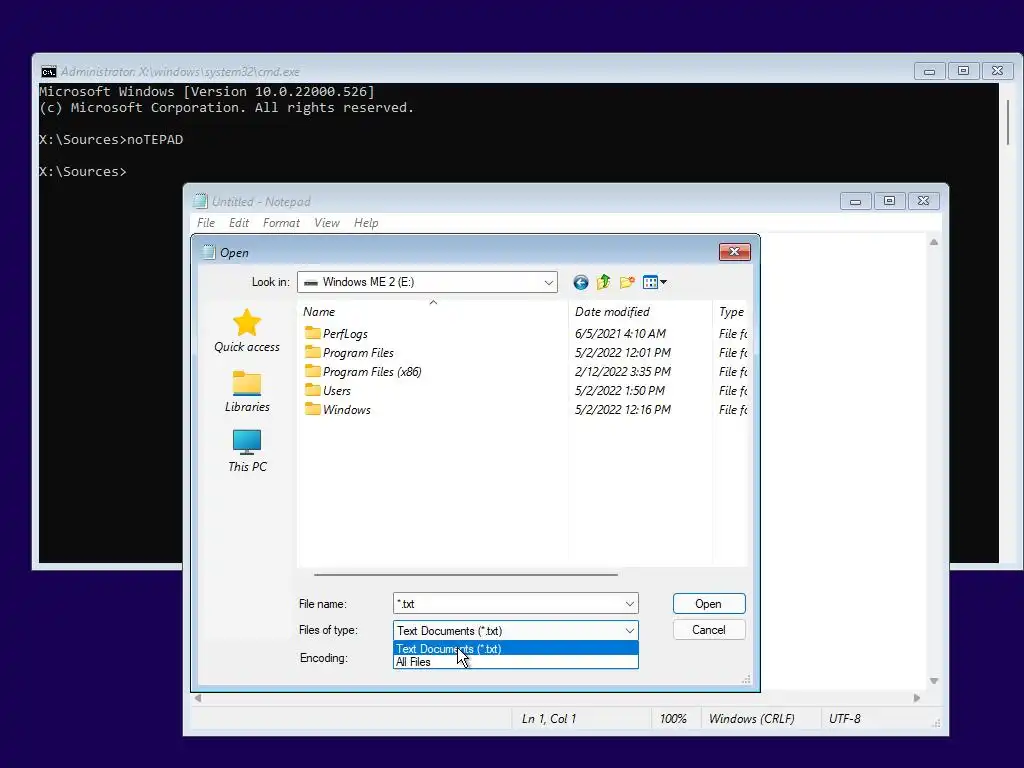This screenshot has height=768, width=1024.
Task: Click the Open button in dialog
Action: tap(709, 603)
